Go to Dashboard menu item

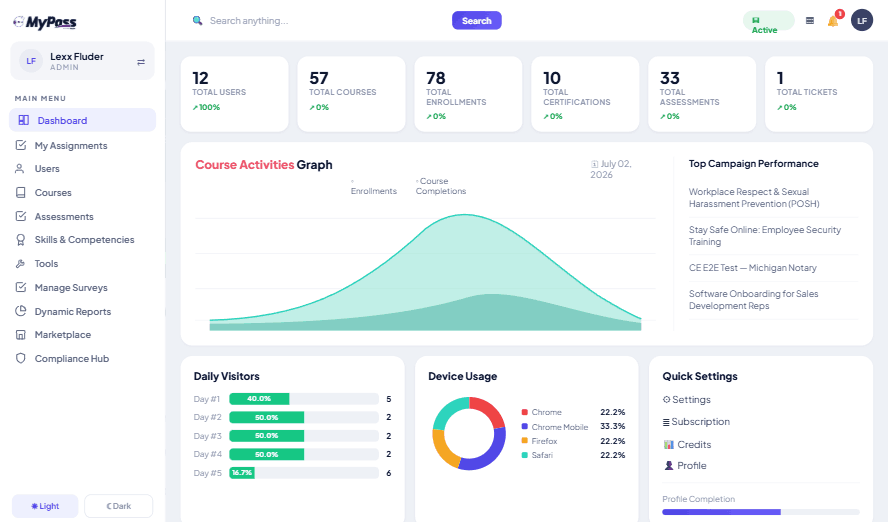click(83, 120)
